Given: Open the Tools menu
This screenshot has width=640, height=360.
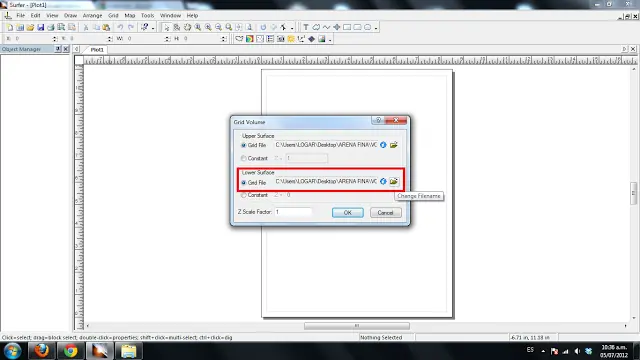Looking at the screenshot, I should 147,16.
